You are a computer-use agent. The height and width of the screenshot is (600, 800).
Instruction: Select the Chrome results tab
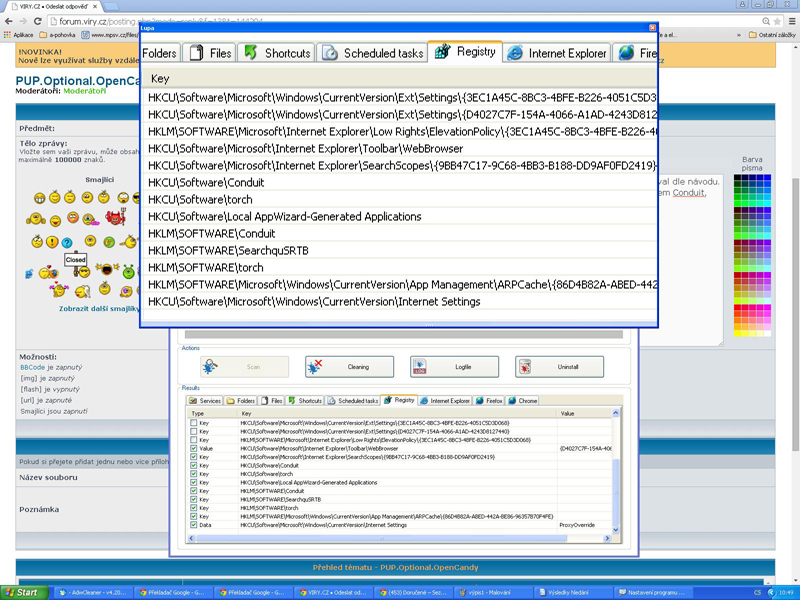tap(522, 400)
